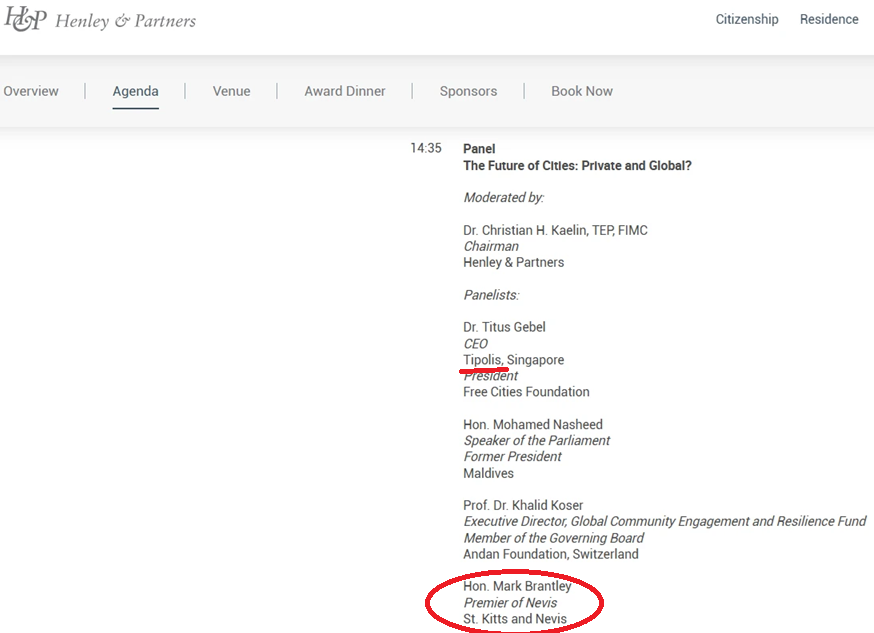Open the Citizenship menu
The height and width of the screenshot is (633, 874).
[x=747, y=20]
